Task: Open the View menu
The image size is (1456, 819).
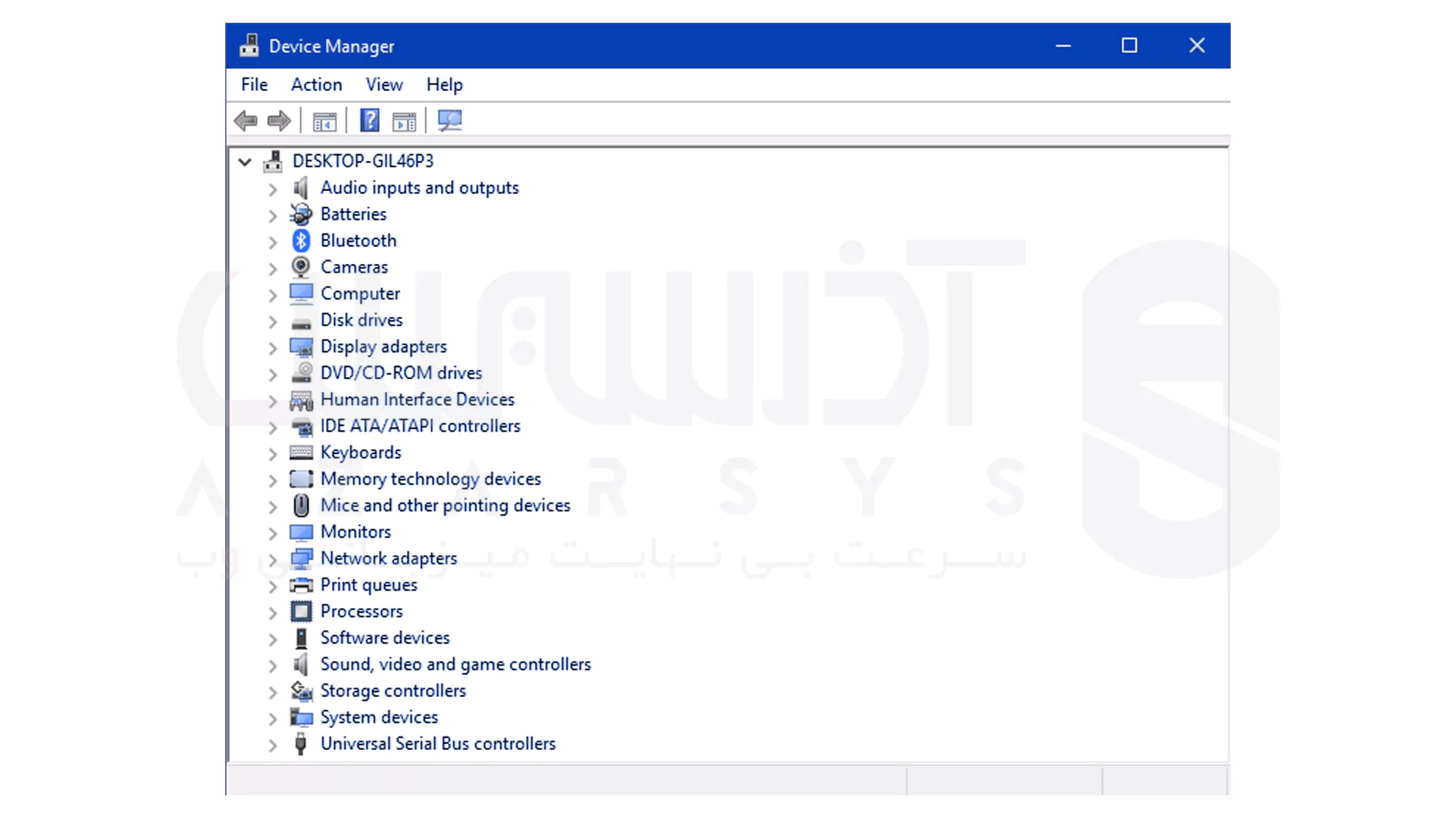Action: pos(384,85)
